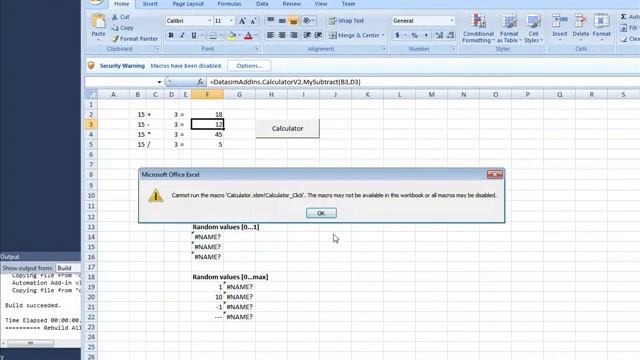Expand the Merge & Center dropdown arrow

383,36
